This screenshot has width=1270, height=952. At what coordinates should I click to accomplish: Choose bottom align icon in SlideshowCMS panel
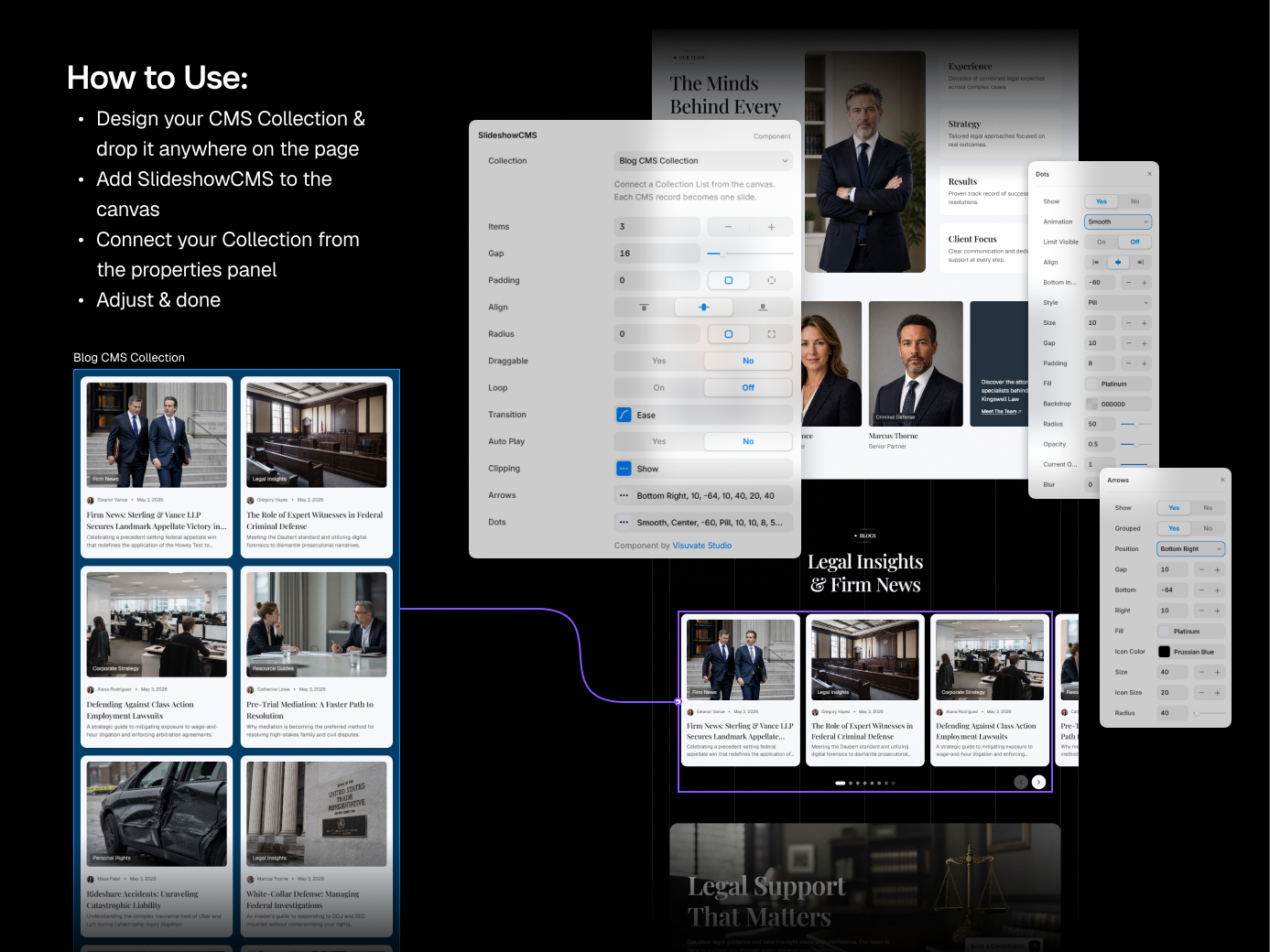click(763, 308)
